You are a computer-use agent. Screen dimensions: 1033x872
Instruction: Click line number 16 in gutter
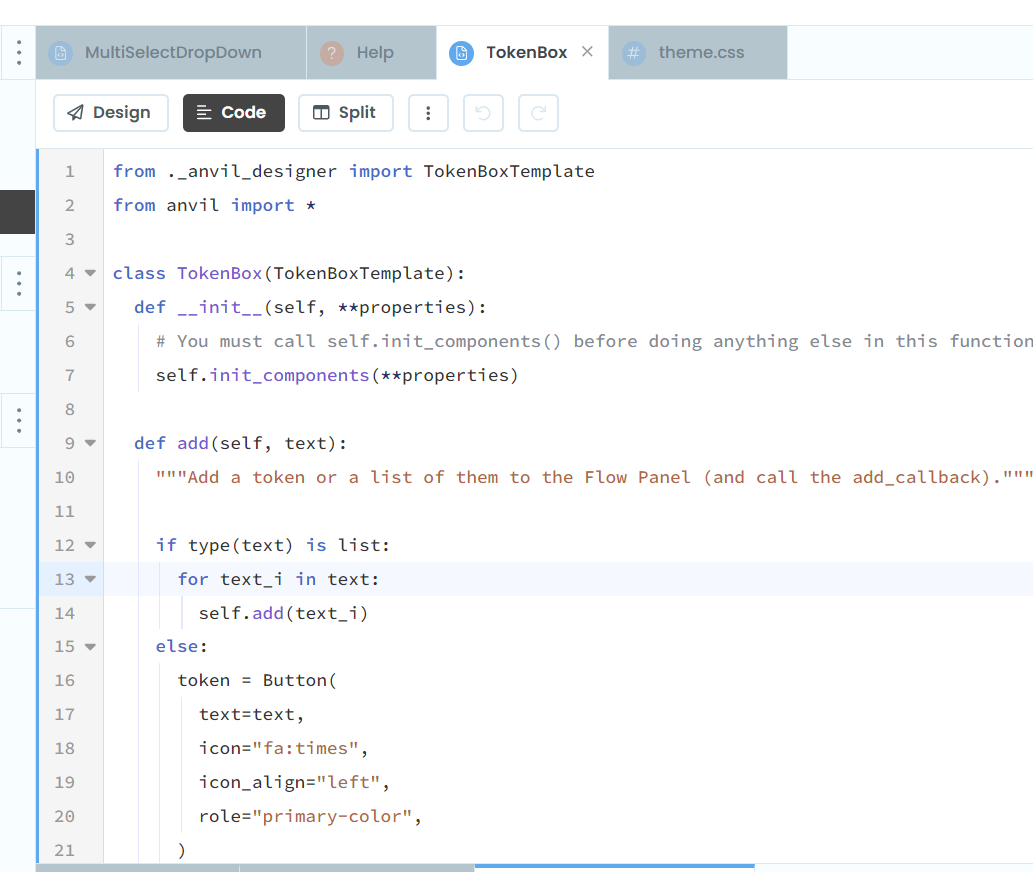[x=65, y=681]
